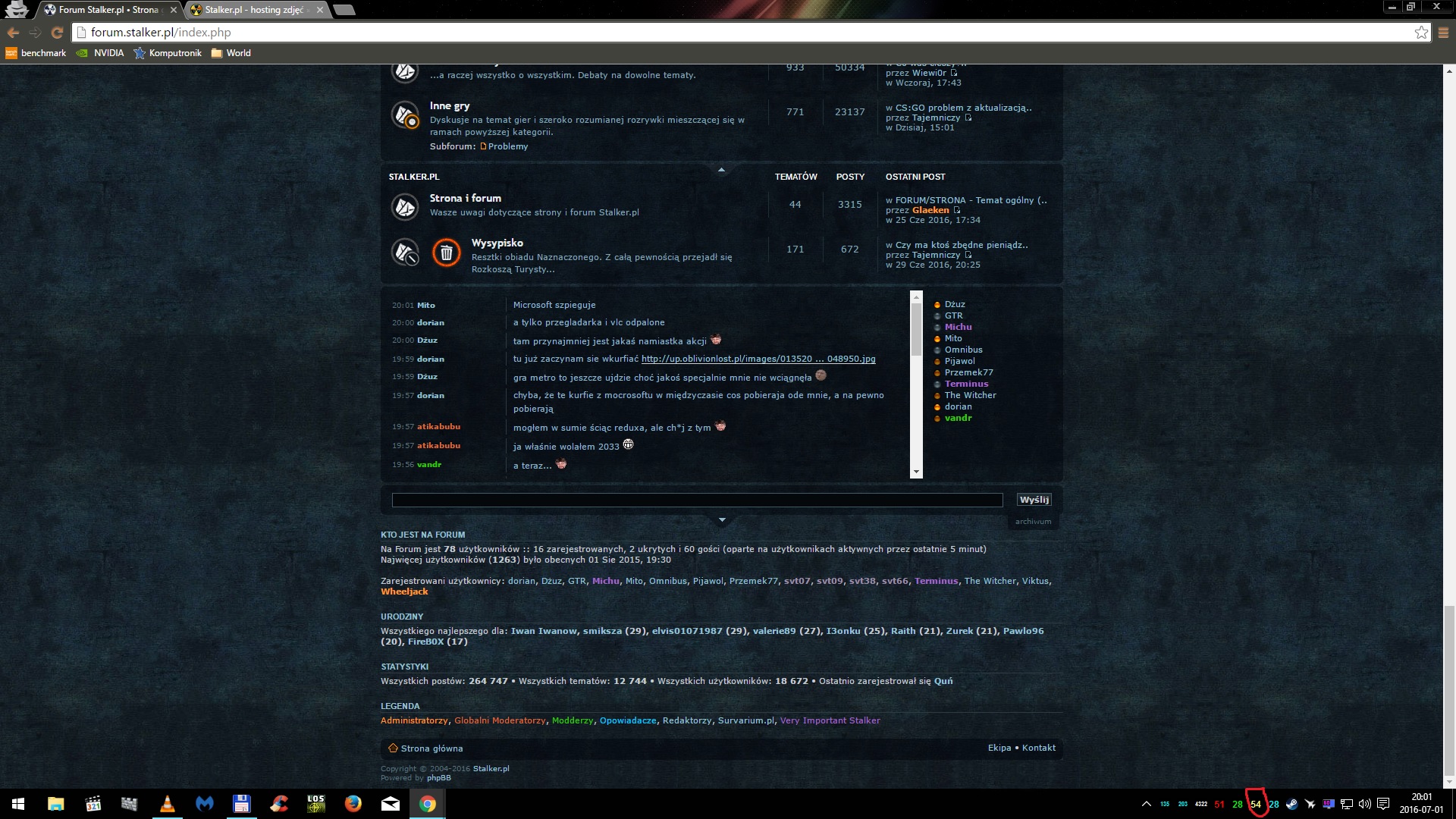Open the Chrome menu hamburger icon
This screenshot has height=819, width=1456.
click(x=1443, y=33)
